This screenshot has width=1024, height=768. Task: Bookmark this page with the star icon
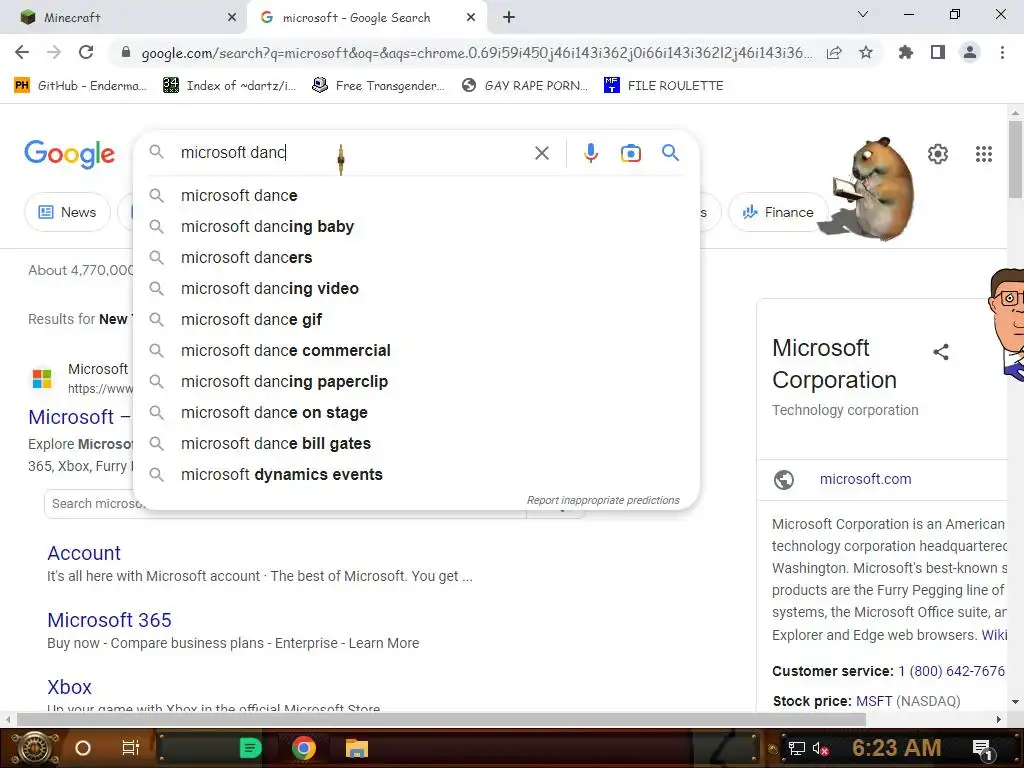pos(866,52)
